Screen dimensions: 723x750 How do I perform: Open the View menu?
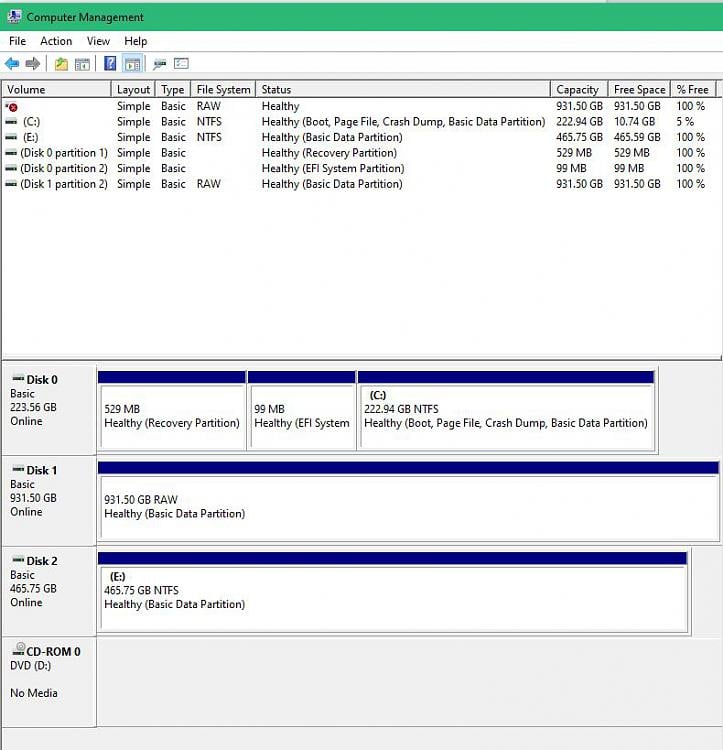pyautogui.click(x=98, y=41)
